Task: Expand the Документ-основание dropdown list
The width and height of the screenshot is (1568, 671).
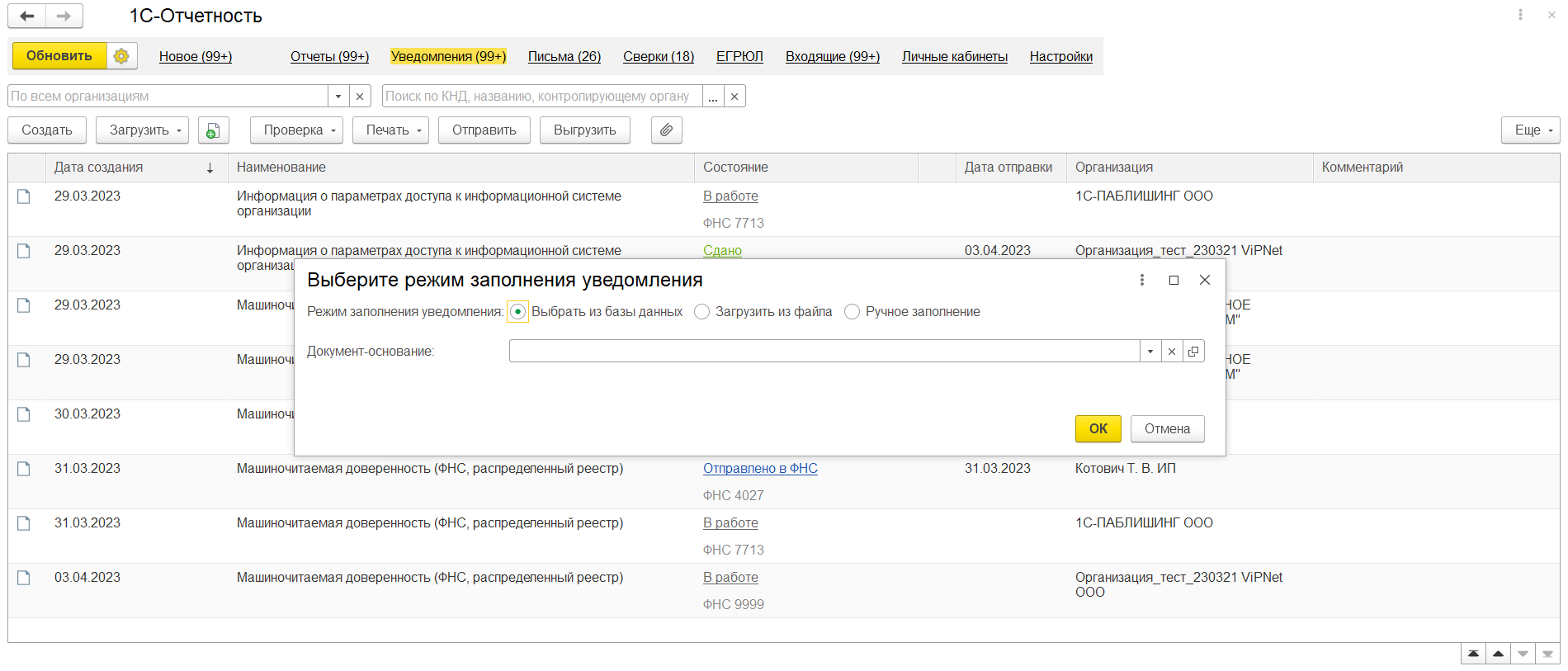Action: coord(1150,352)
